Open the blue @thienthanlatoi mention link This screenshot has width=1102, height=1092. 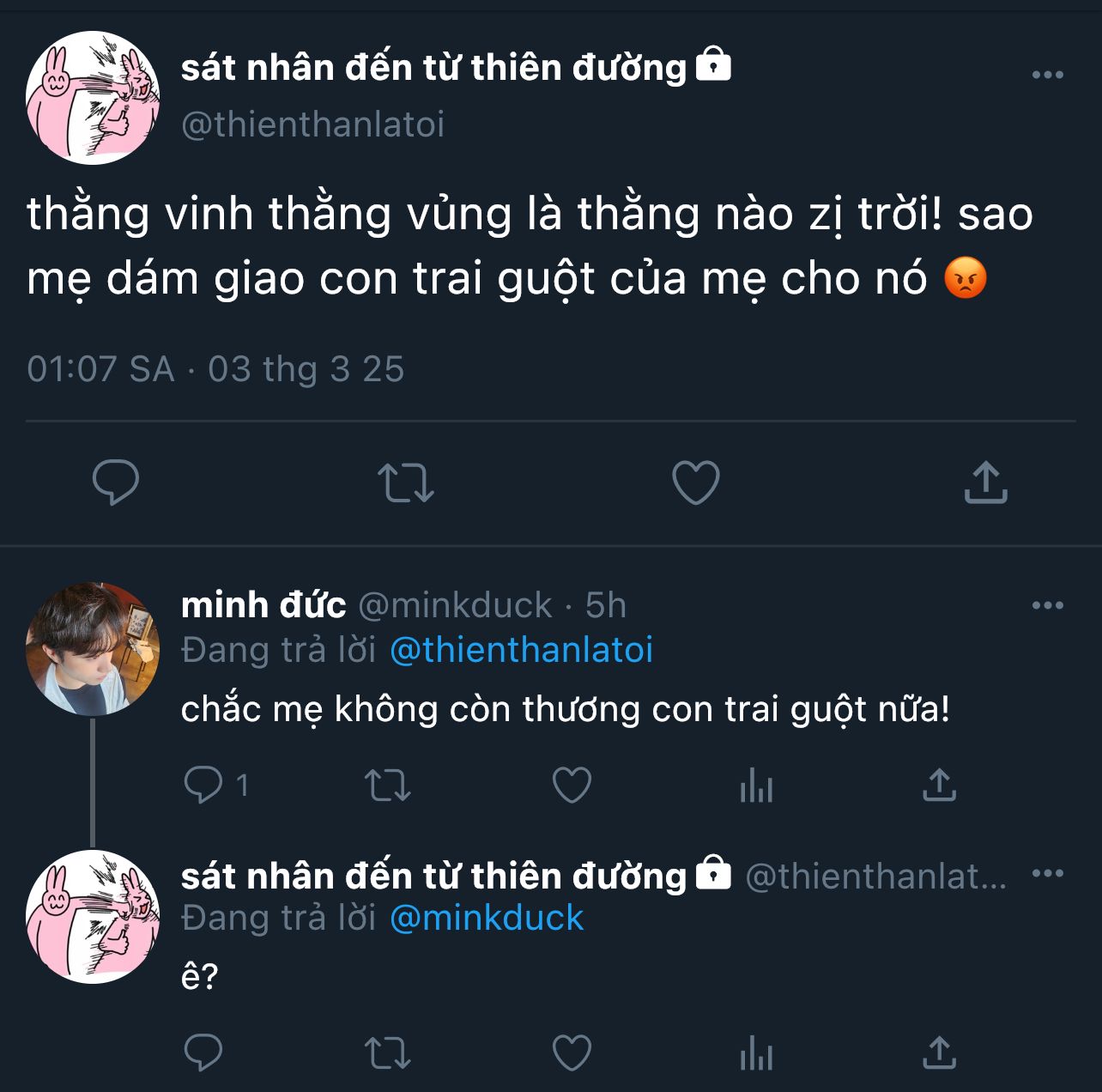tap(521, 650)
